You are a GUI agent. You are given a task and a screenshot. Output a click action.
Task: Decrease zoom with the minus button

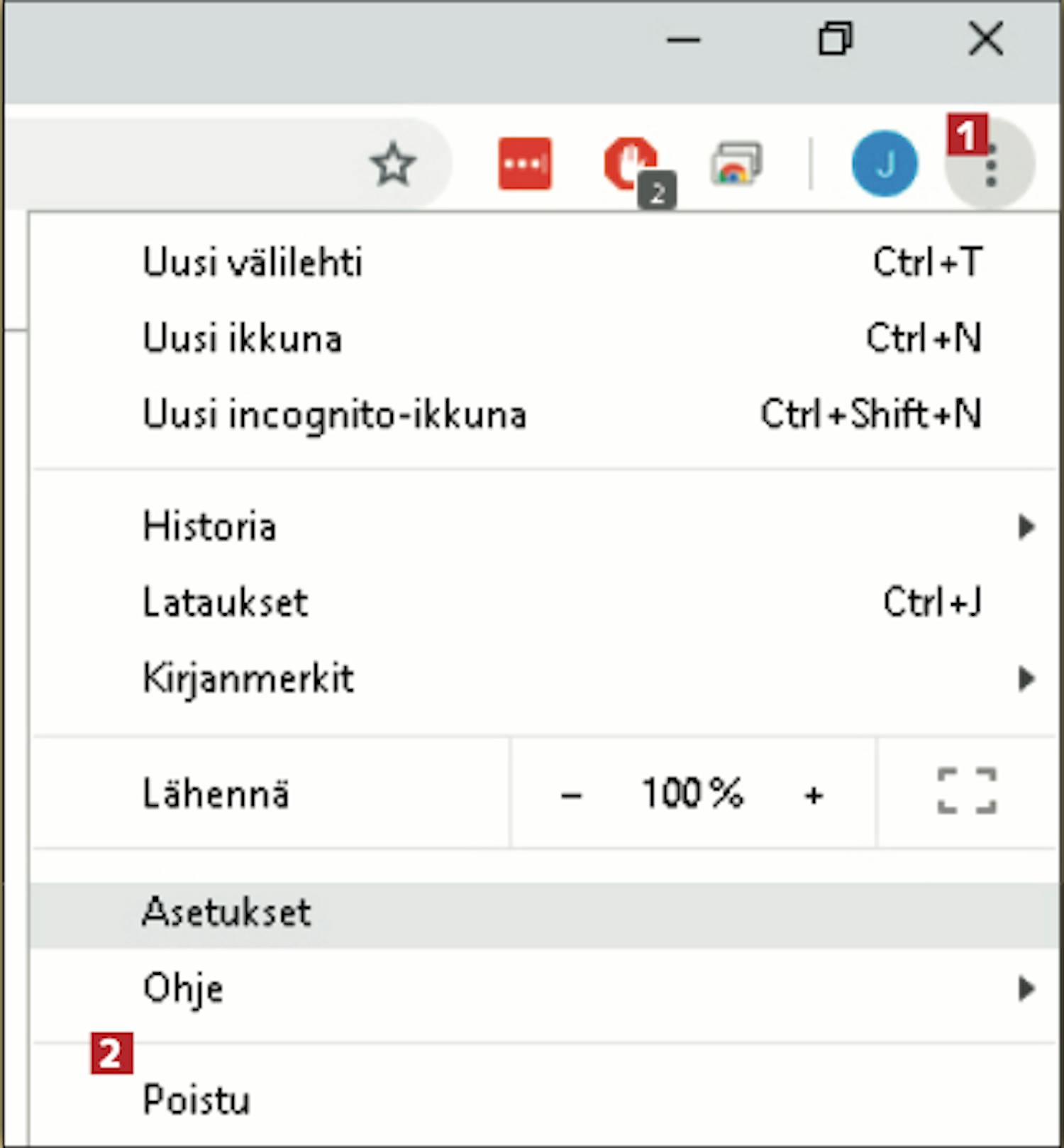(571, 795)
